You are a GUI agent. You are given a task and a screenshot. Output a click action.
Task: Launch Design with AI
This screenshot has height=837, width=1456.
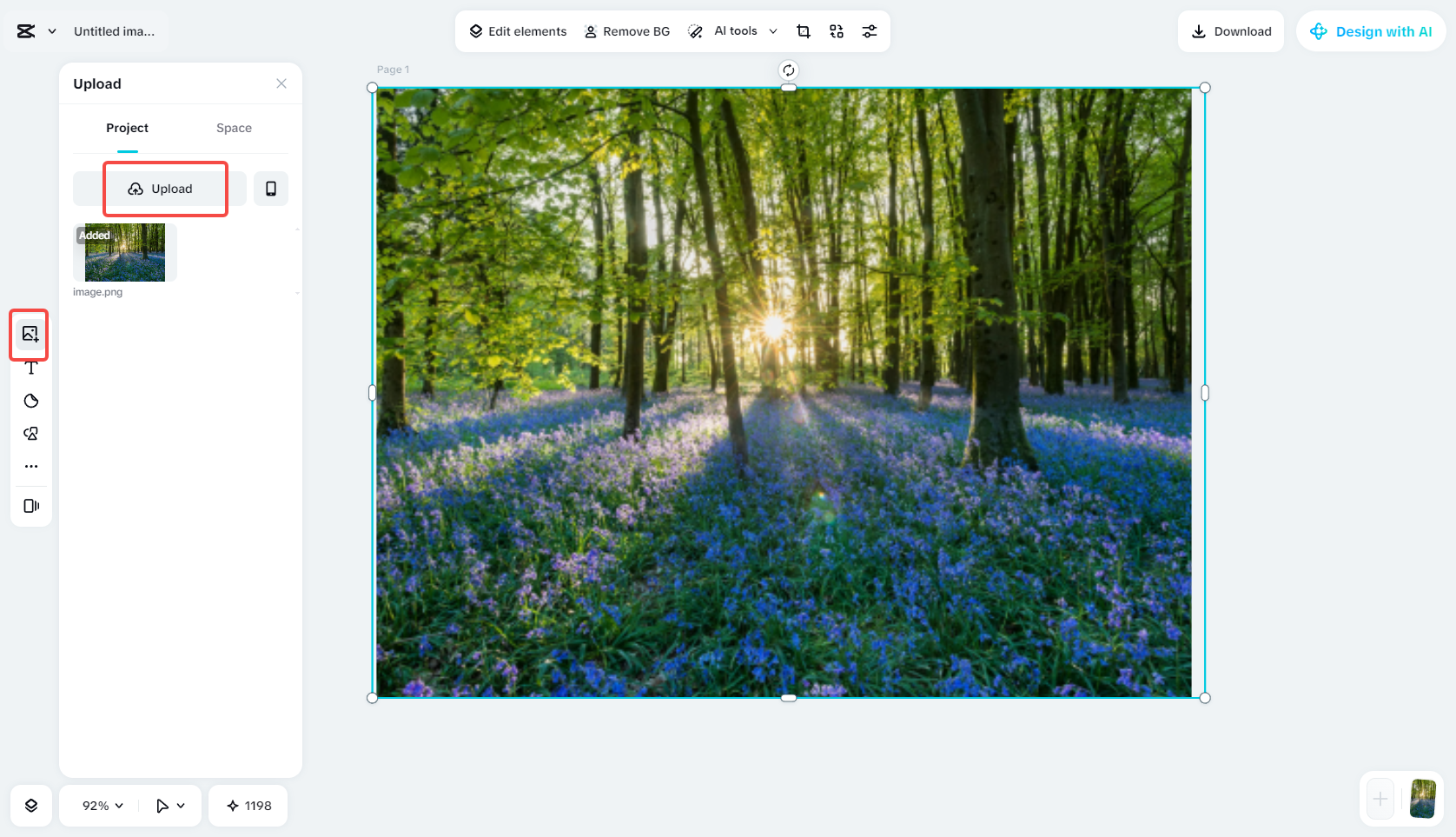(1371, 31)
